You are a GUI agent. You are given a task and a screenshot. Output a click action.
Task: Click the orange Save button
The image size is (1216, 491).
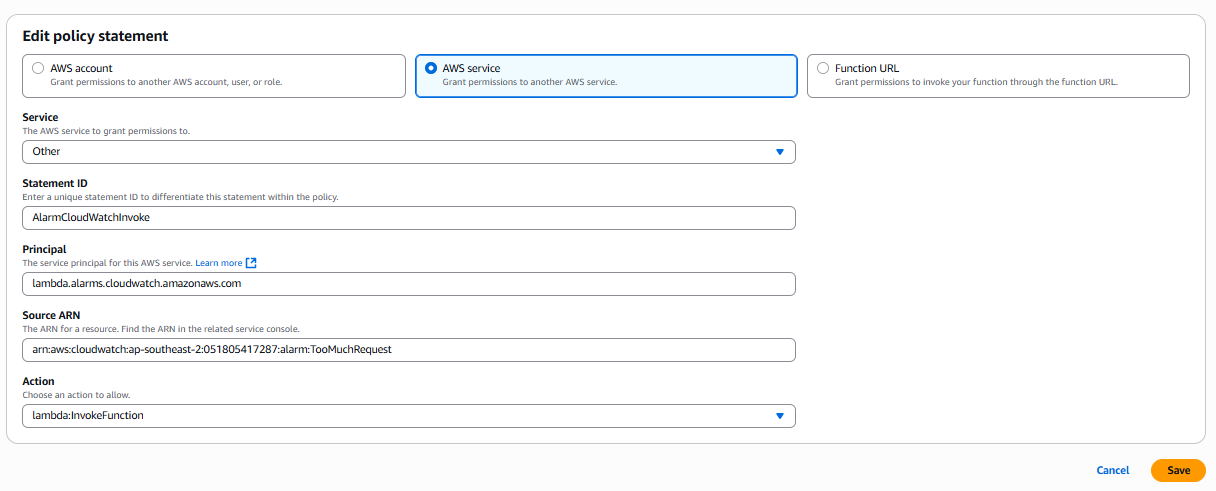pos(1178,470)
